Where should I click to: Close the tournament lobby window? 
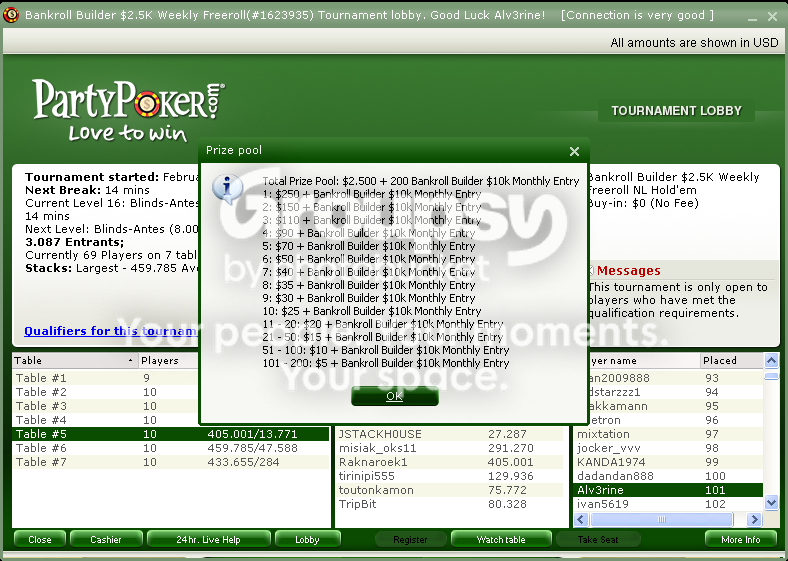point(772,17)
